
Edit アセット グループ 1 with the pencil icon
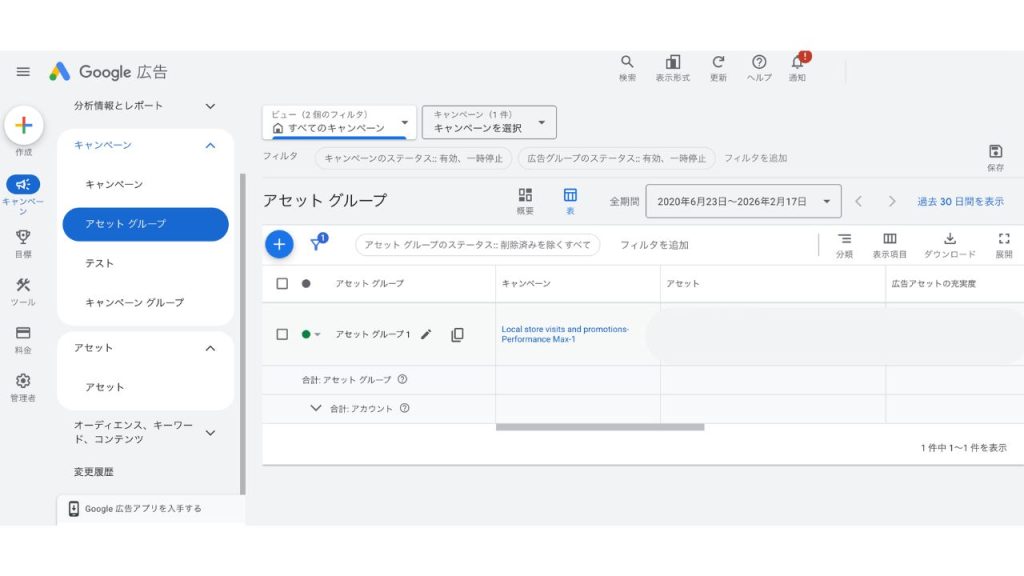tap(427, 334)
